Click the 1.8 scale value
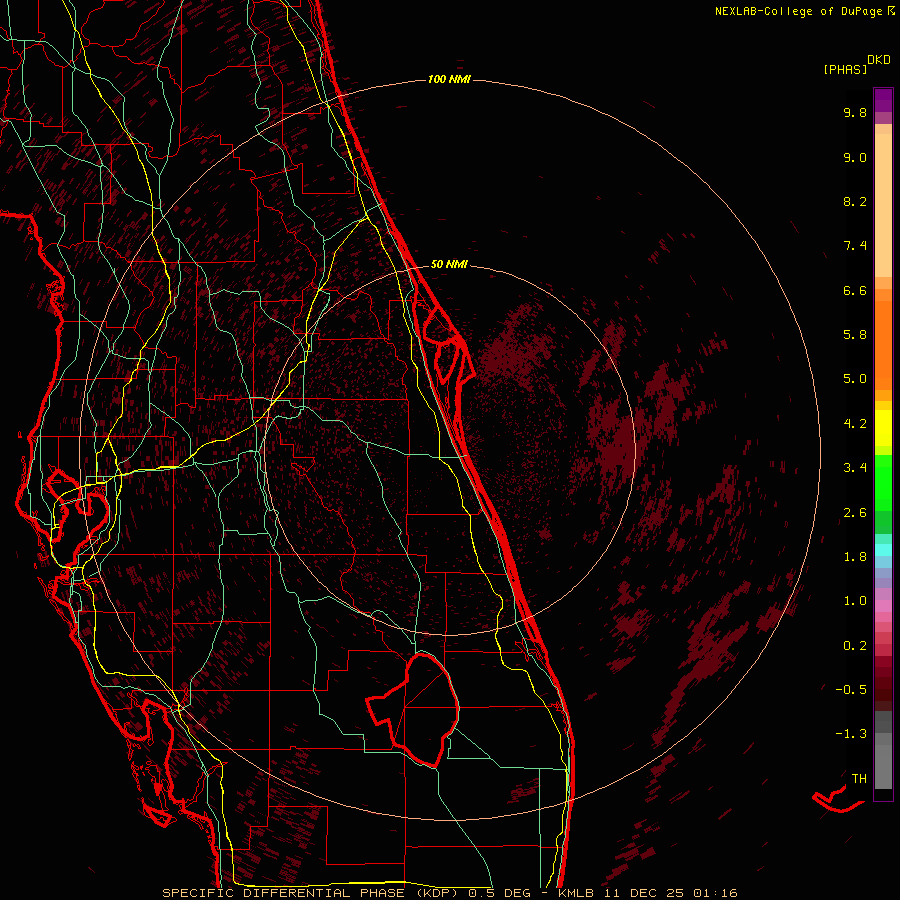The height and width of the screenshot is (900, 900). 855,557
